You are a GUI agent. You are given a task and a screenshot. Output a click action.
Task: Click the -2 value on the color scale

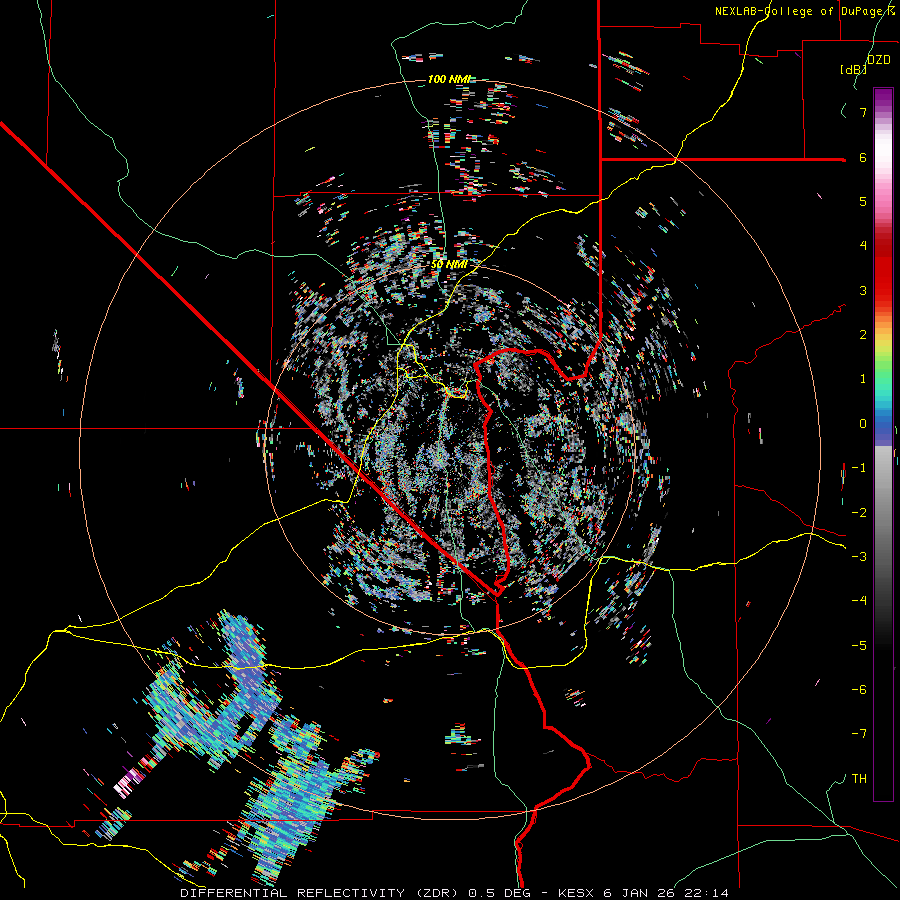click(x=859, y=513)
